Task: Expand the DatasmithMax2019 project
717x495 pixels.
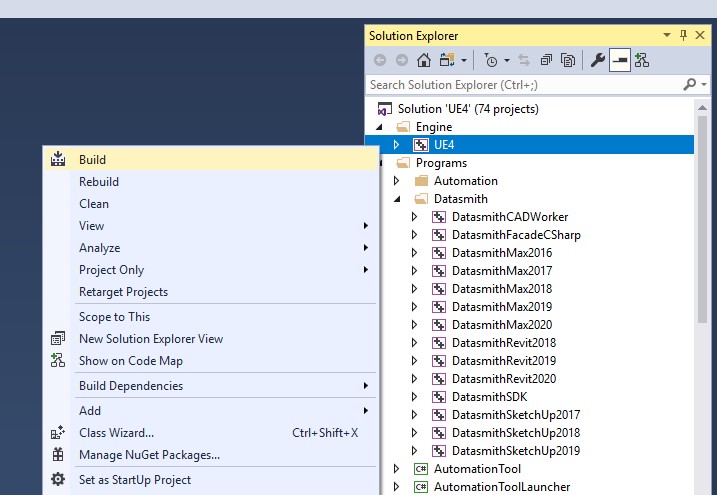Action: (414, 307)
